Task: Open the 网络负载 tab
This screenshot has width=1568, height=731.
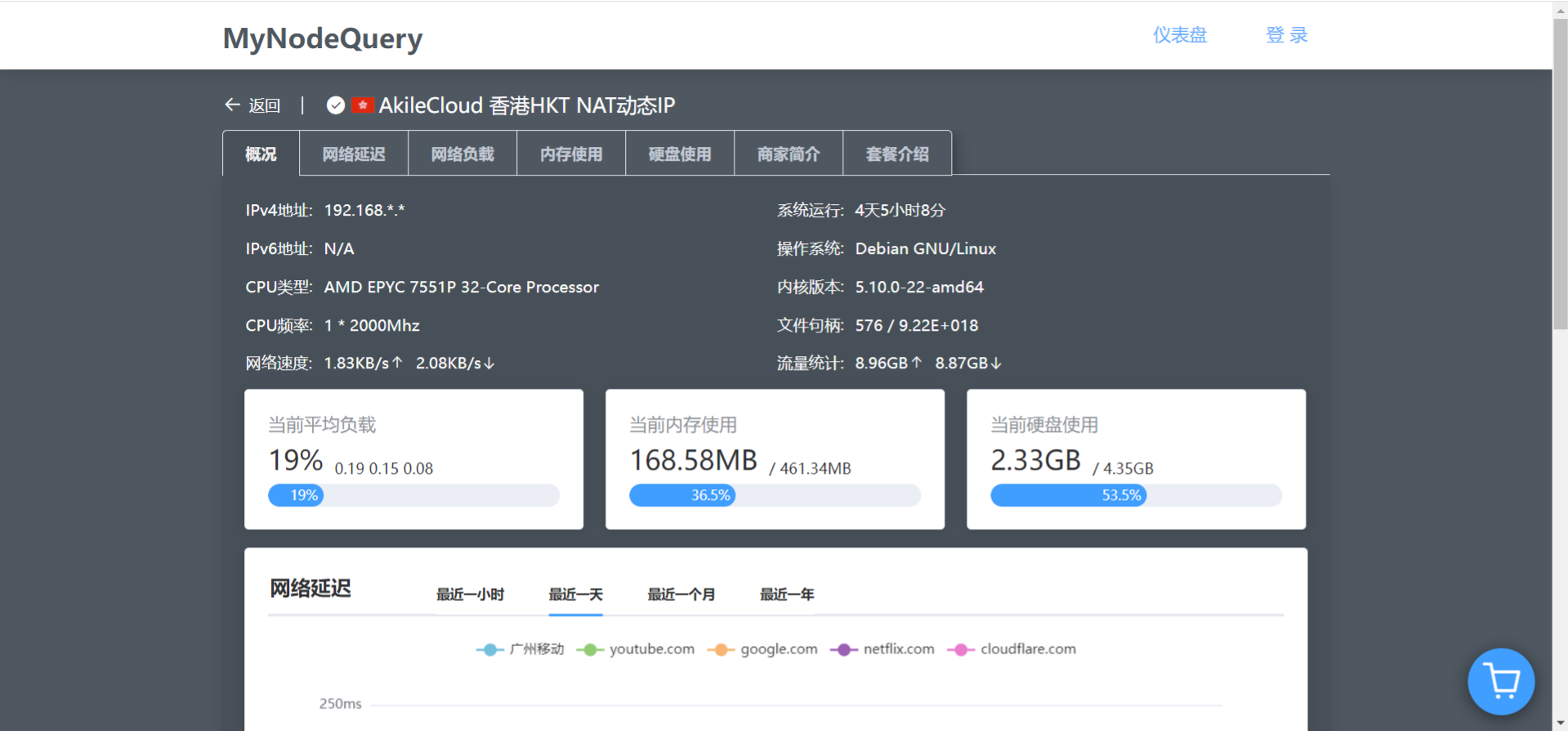Action: pos(462,154)
